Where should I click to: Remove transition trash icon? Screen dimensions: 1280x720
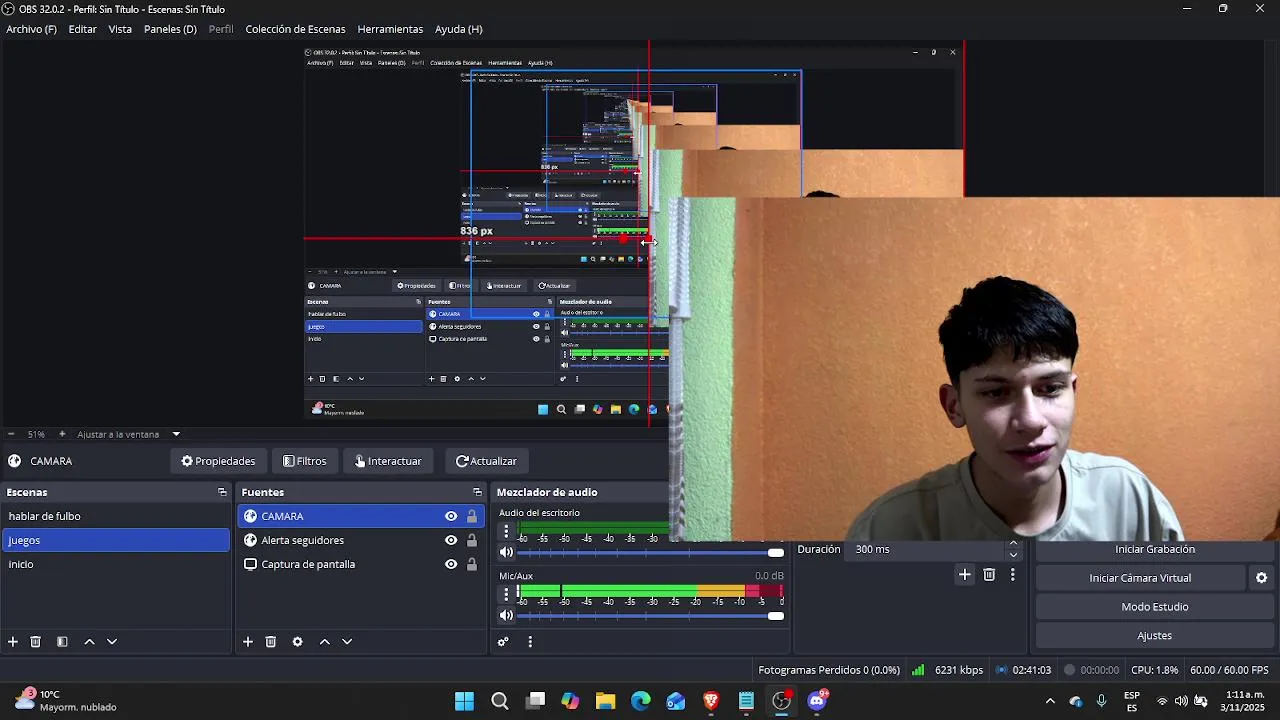point(989,575)
